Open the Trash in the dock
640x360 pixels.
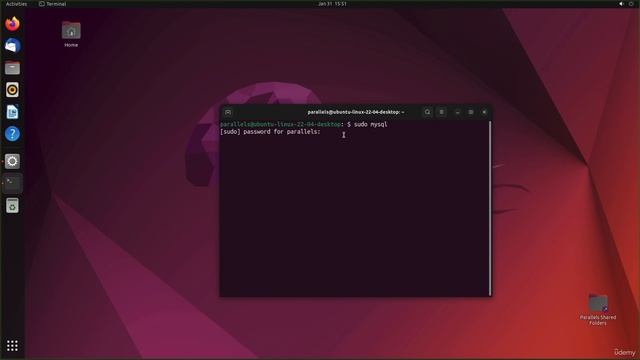12,206
